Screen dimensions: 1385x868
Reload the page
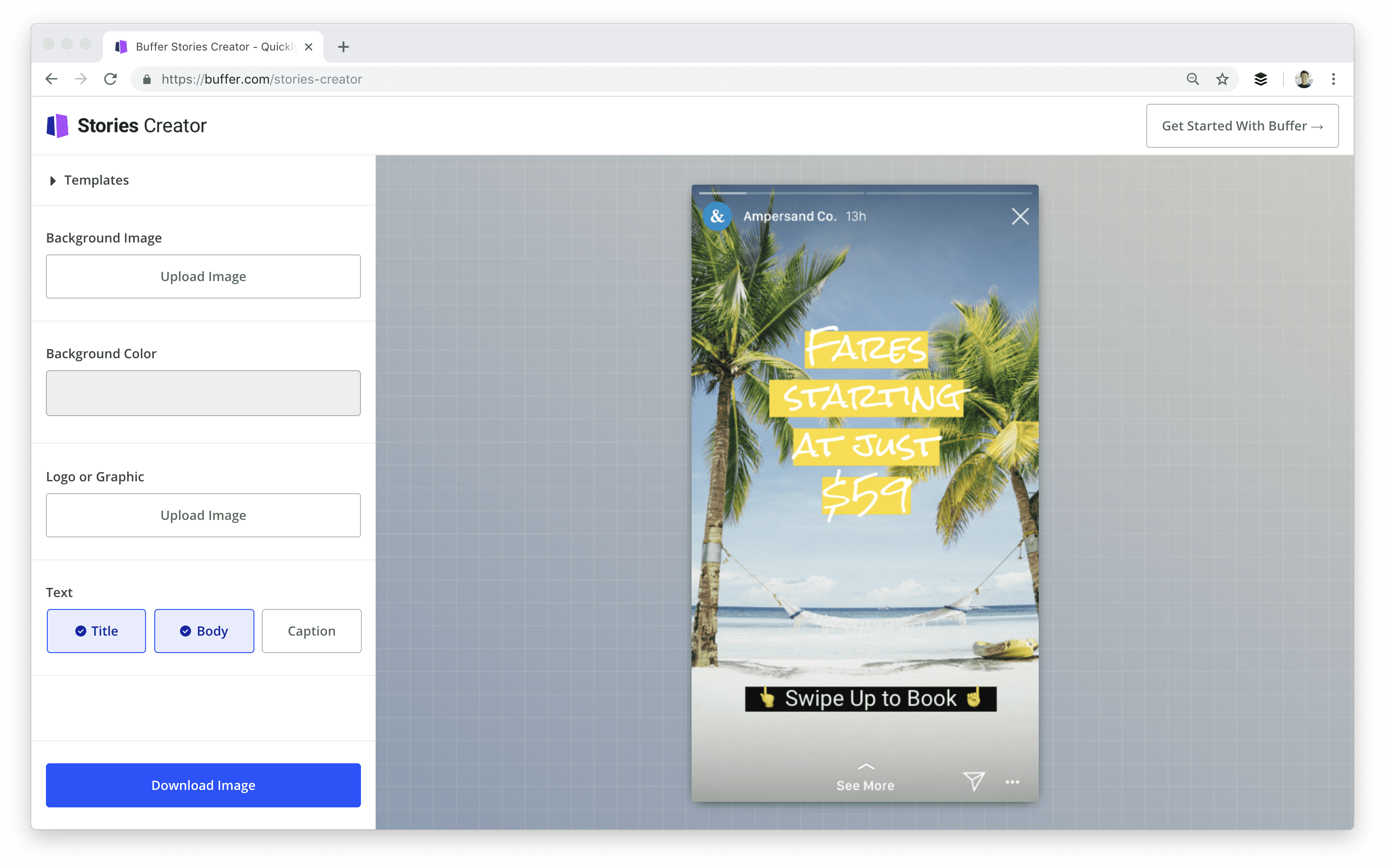[110, 79]
